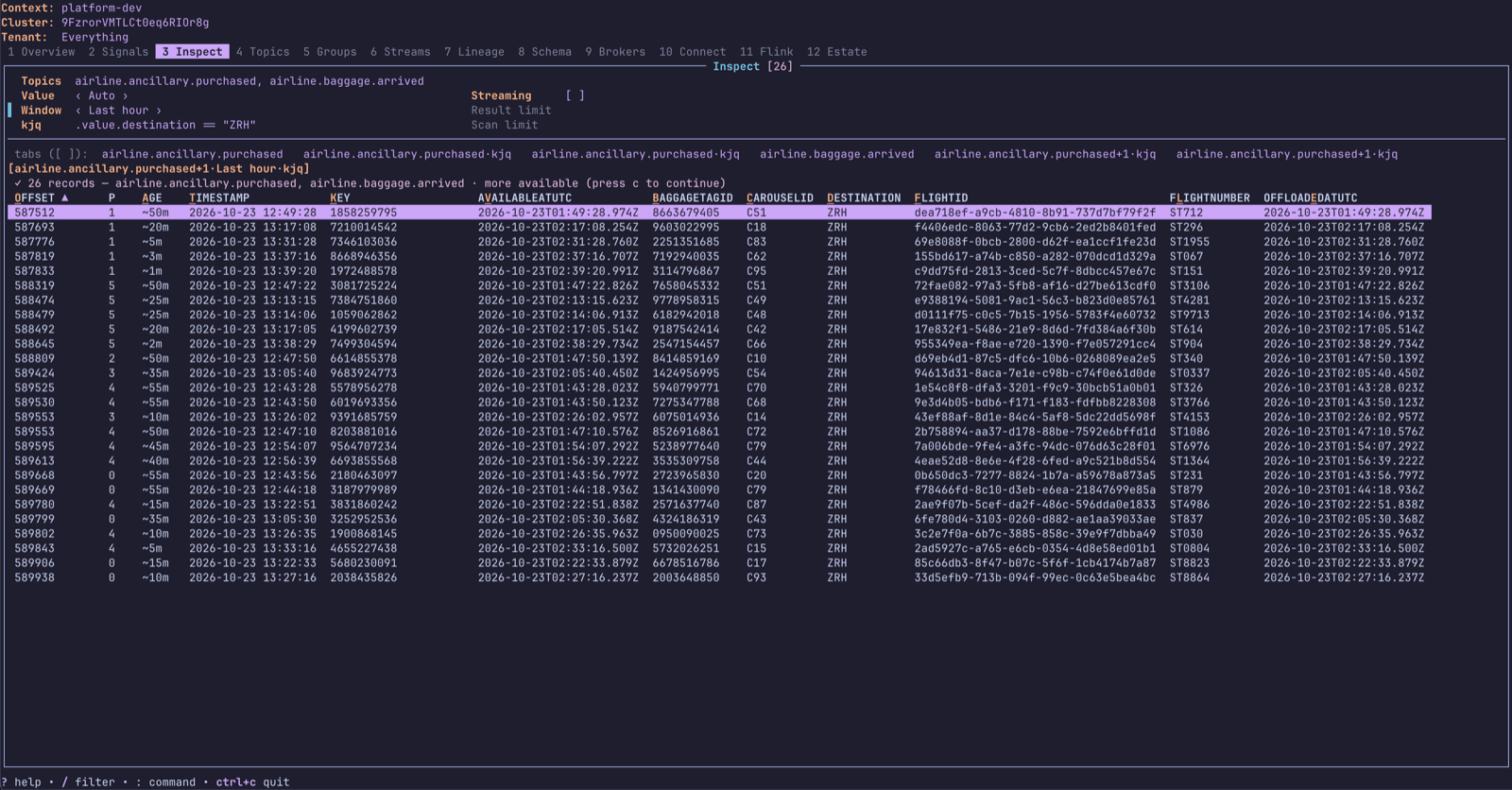Sort by the CAROUSELID column header
The image size is (1512, 790).
click(780, 198)
